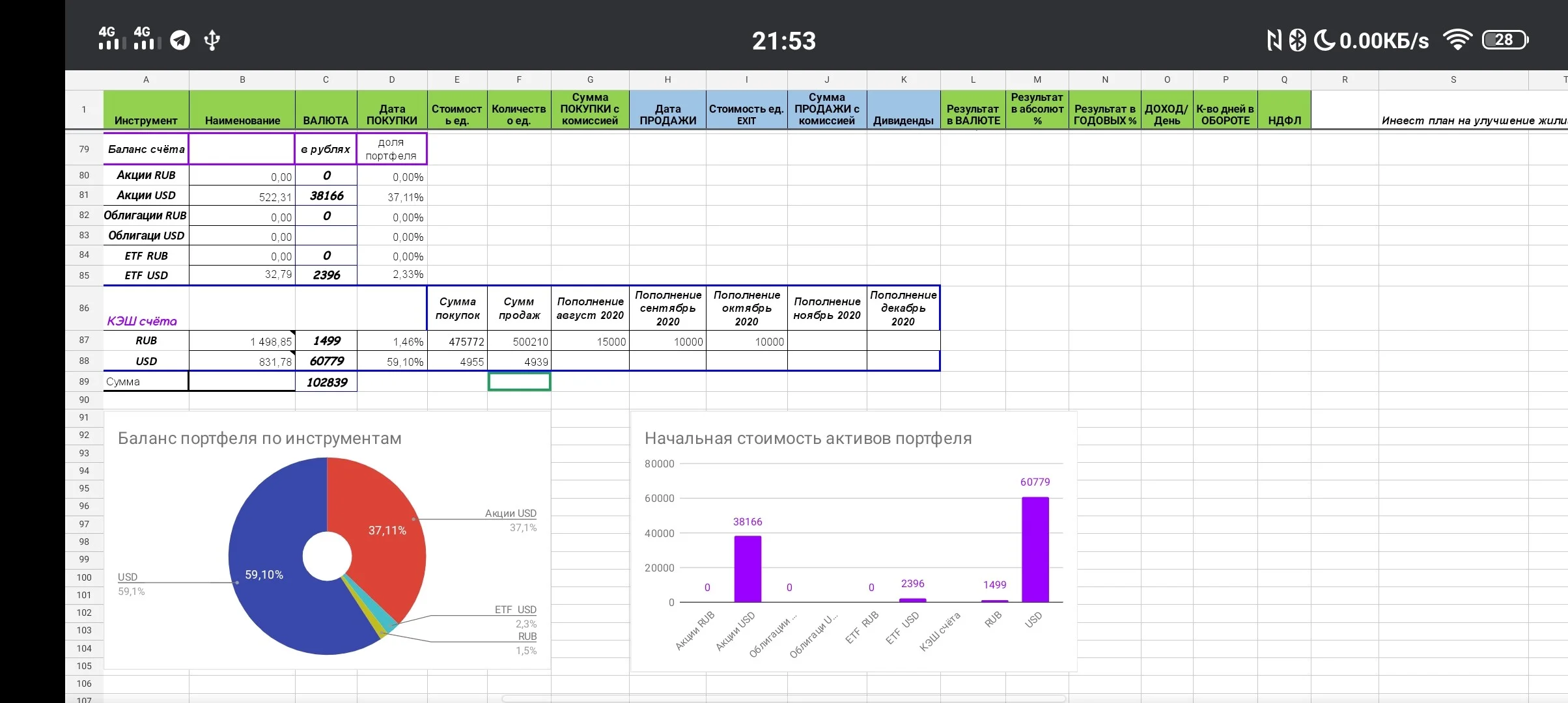
Task: Select the chart title Баланс портфеля по инструментам
Action: 260,439
